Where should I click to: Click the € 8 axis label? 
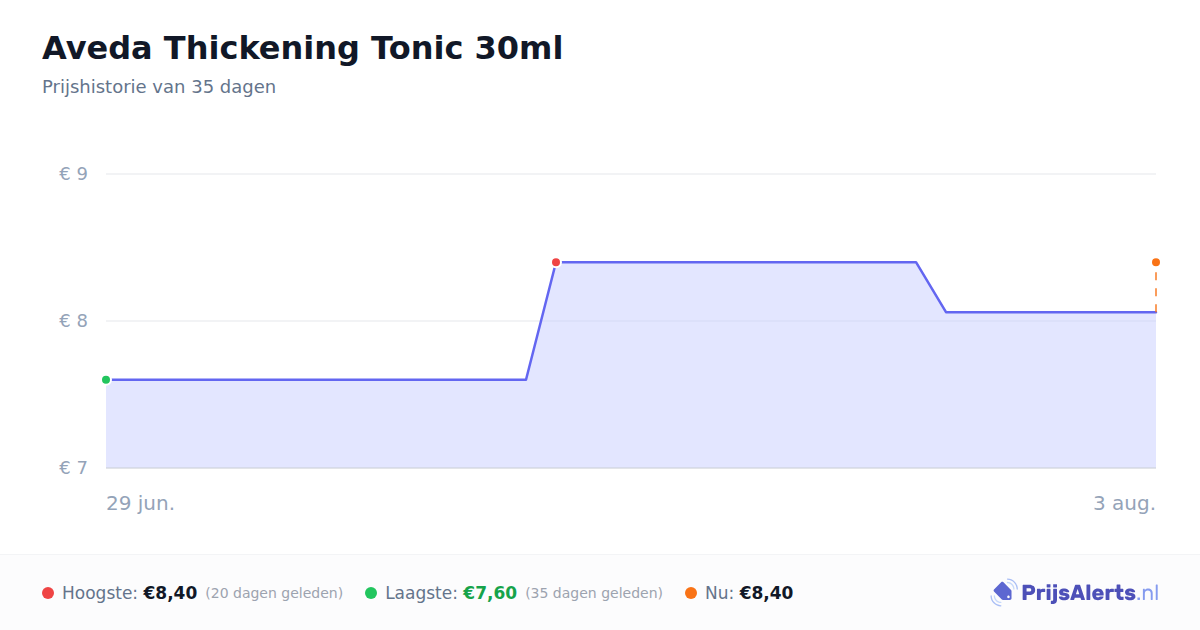tap(73, 321)
